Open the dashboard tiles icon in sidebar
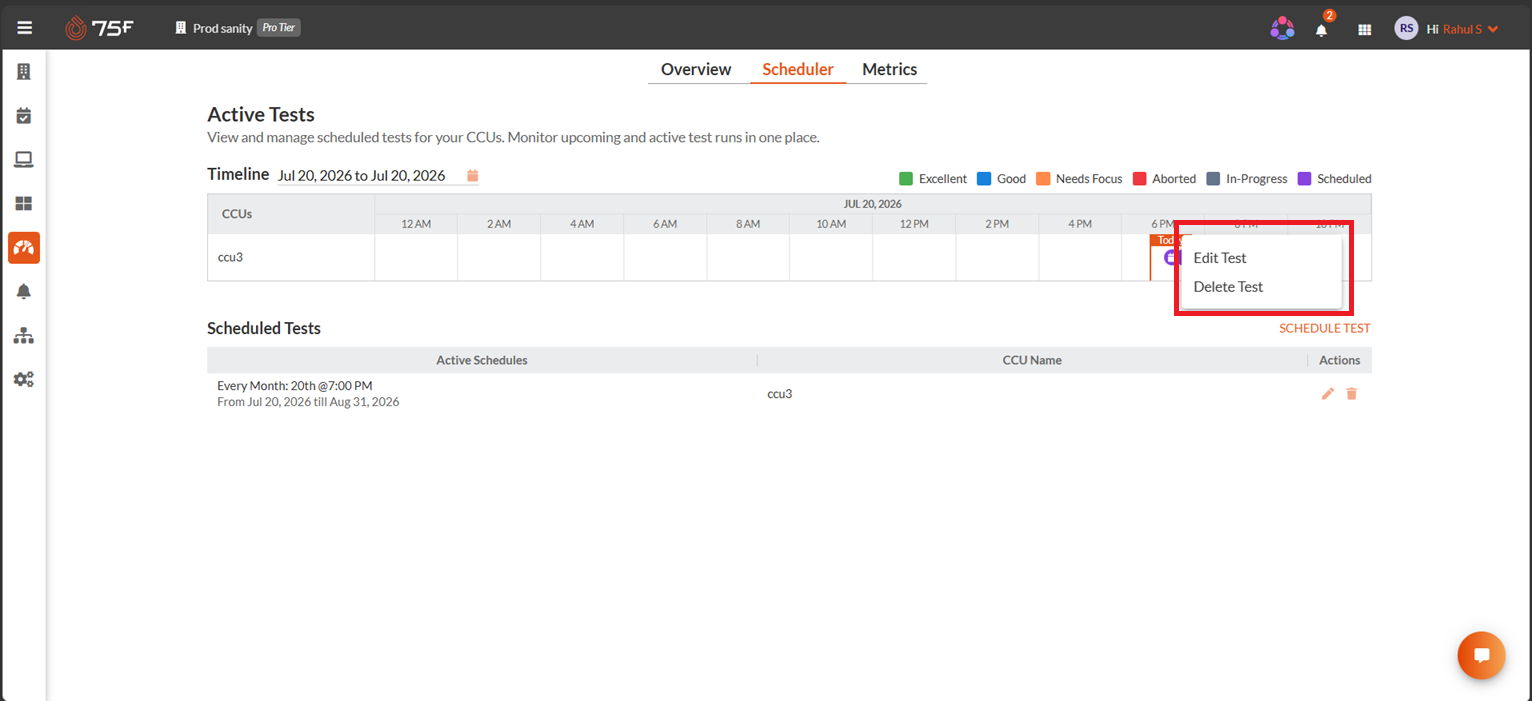This screenshot has width=1532, height=701. point(24,204)
